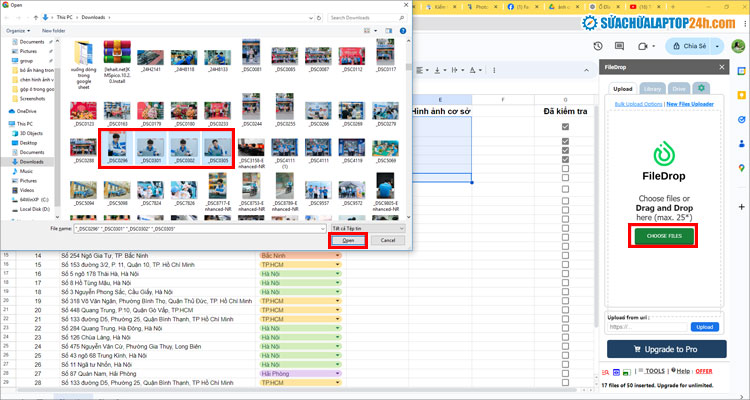The width and height of the screenshot is (750, 400).
Task: Open the file type Tất cả Tệp tin dropdown
Action: coord(368,229)
